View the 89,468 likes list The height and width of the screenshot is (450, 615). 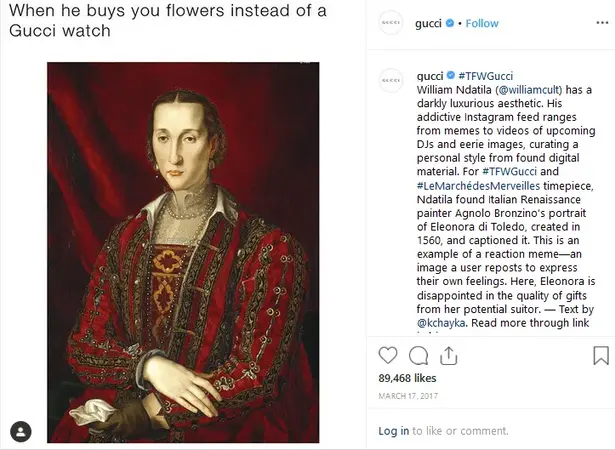click(405, 379)
